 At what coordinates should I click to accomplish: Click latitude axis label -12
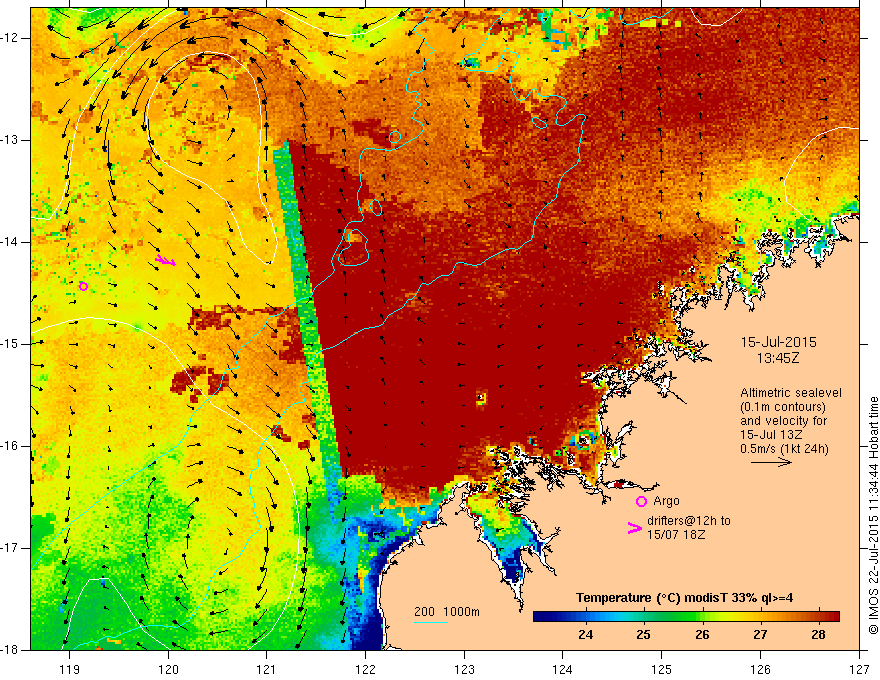click(x=11, y=38)
